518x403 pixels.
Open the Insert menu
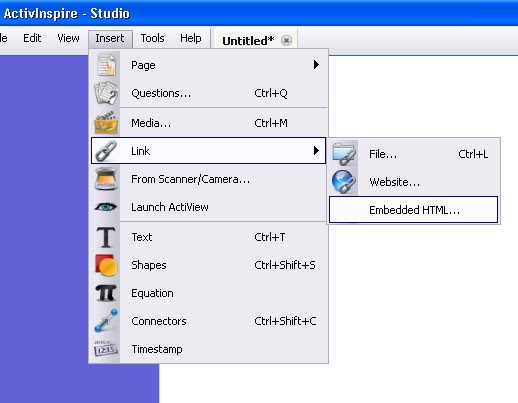[110, 38]
